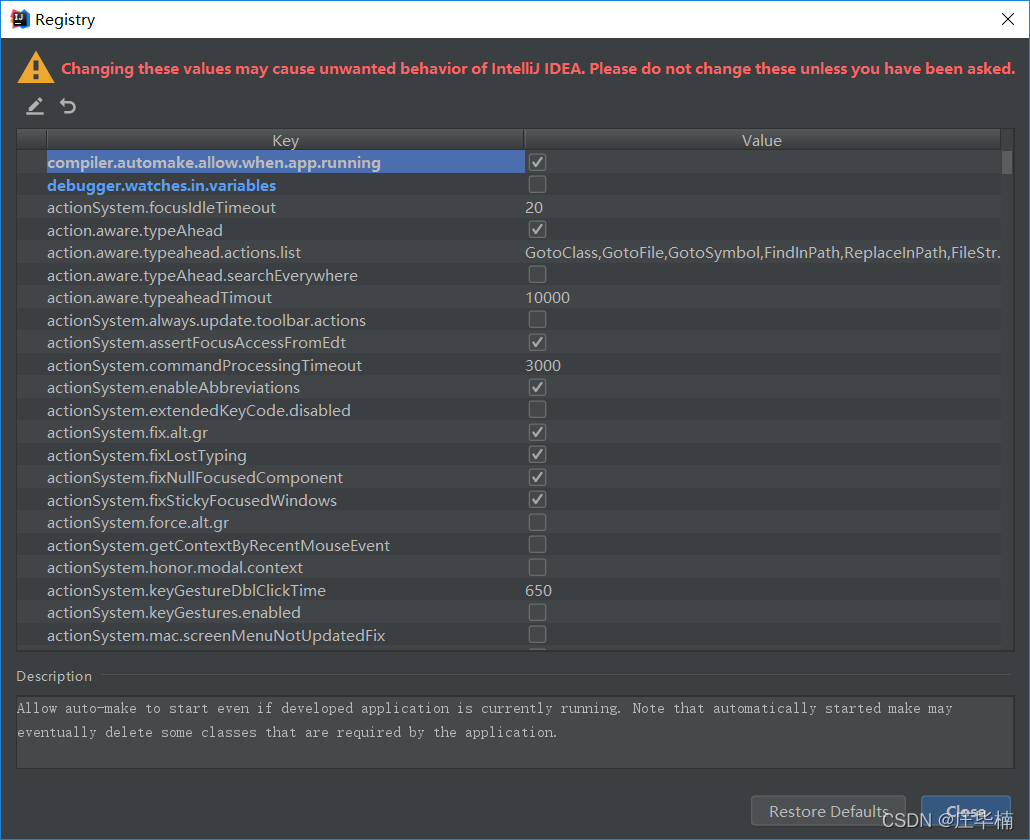Screen dimensions: 1030x840
Task: Toggle actionSystem.fixNullFocusedComponent checkbox
Action: coord(537,477)
